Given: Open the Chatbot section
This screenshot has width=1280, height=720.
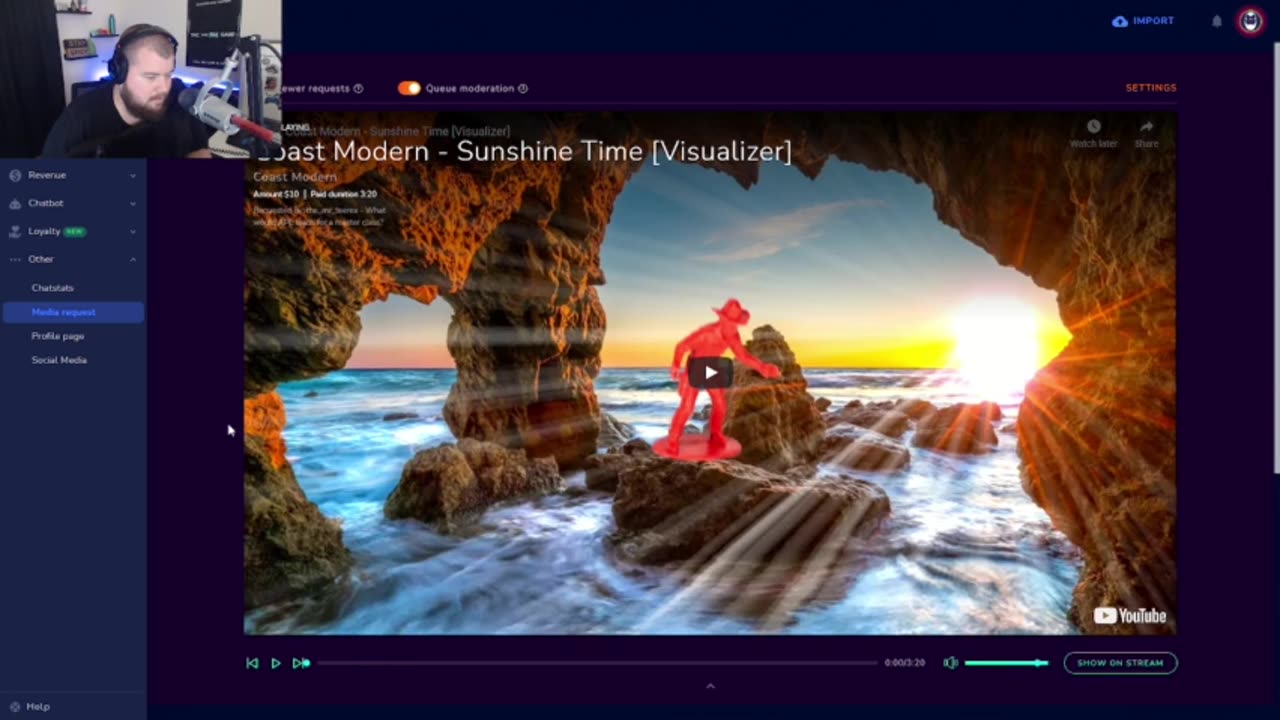Looking at the screenshot, I should [46, 203].
